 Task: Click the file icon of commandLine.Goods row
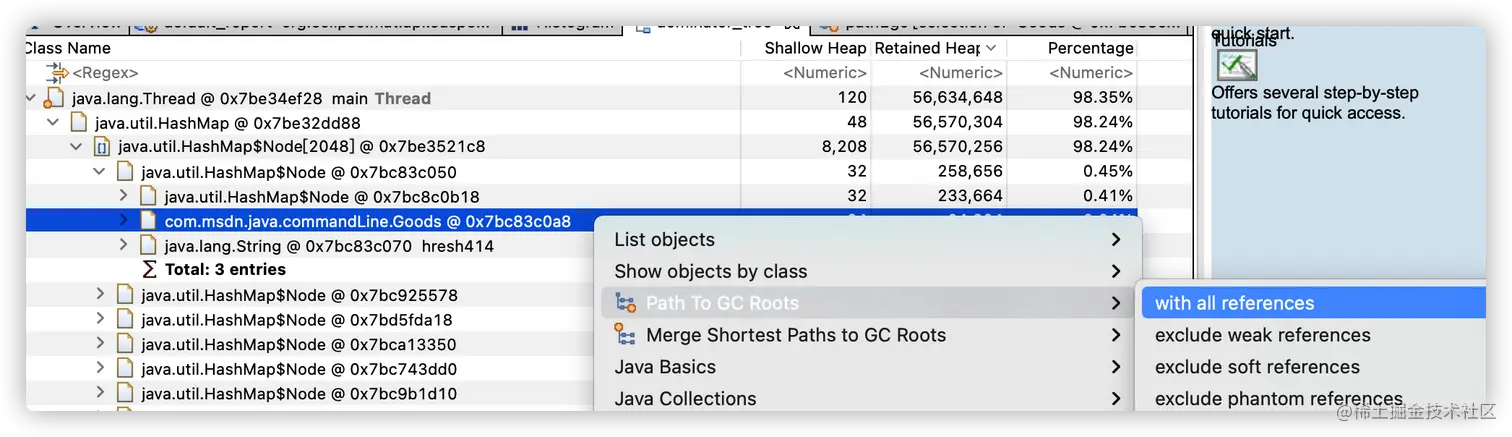(x=147, y=220)
